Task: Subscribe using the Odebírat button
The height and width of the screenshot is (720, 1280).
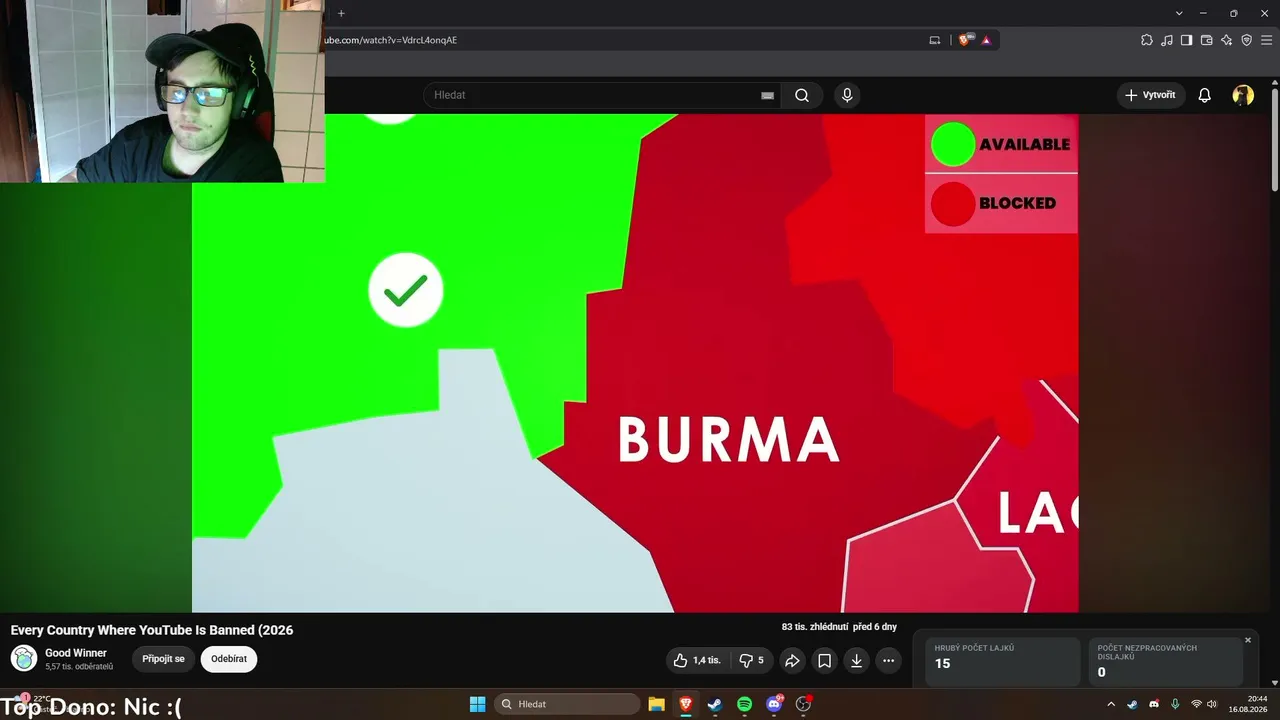Action: tap(229, 659)
